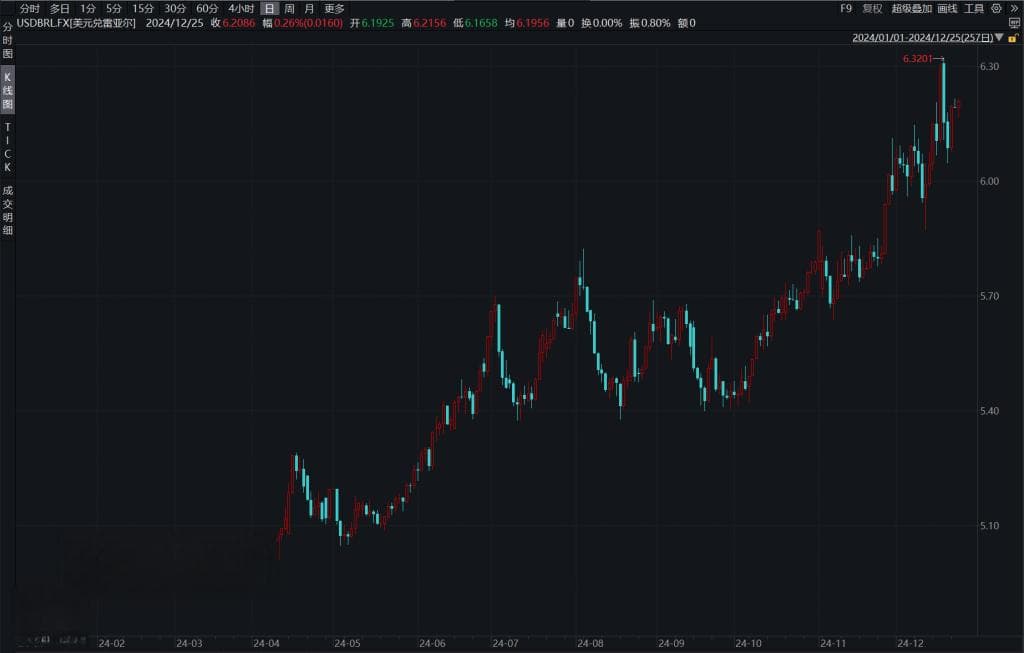Click change value 0.26%(0.0160)

pos(308,23)
